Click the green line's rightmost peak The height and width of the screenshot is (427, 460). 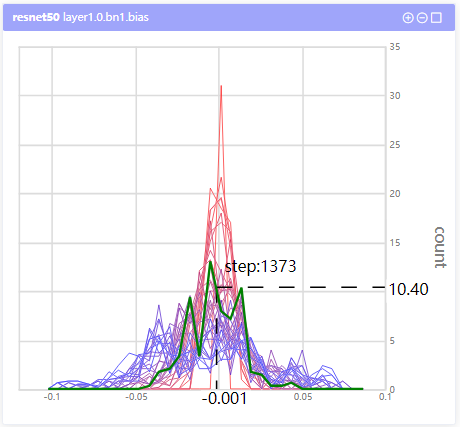pos(241,289)
